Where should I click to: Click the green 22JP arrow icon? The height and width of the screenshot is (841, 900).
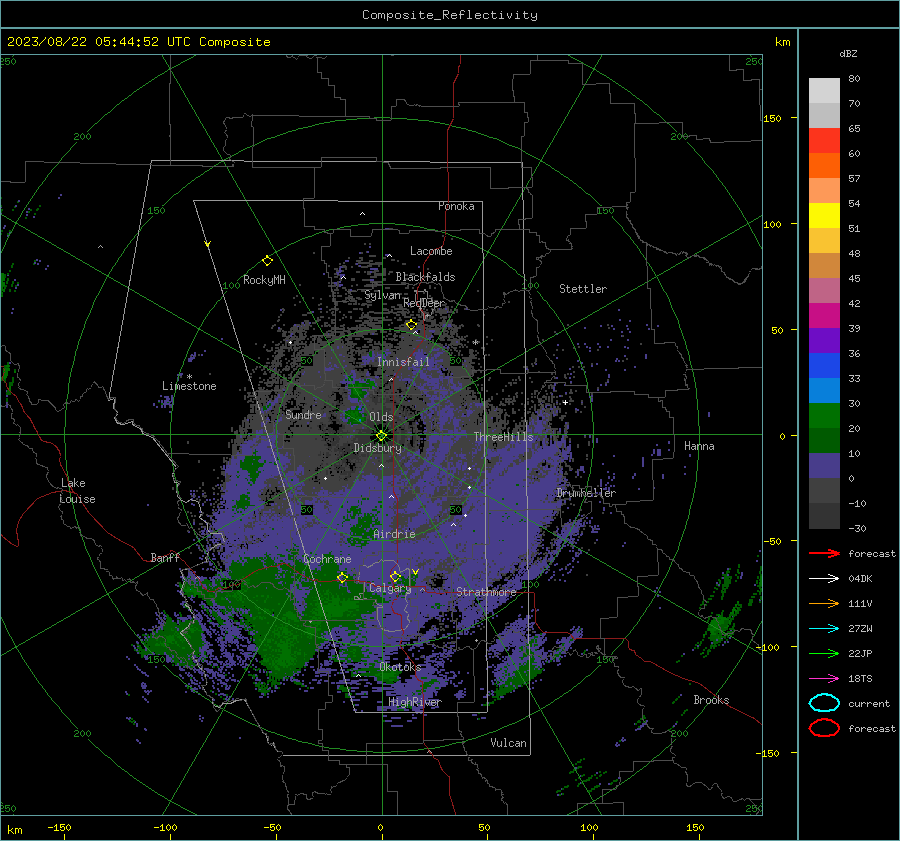point(824,653)
